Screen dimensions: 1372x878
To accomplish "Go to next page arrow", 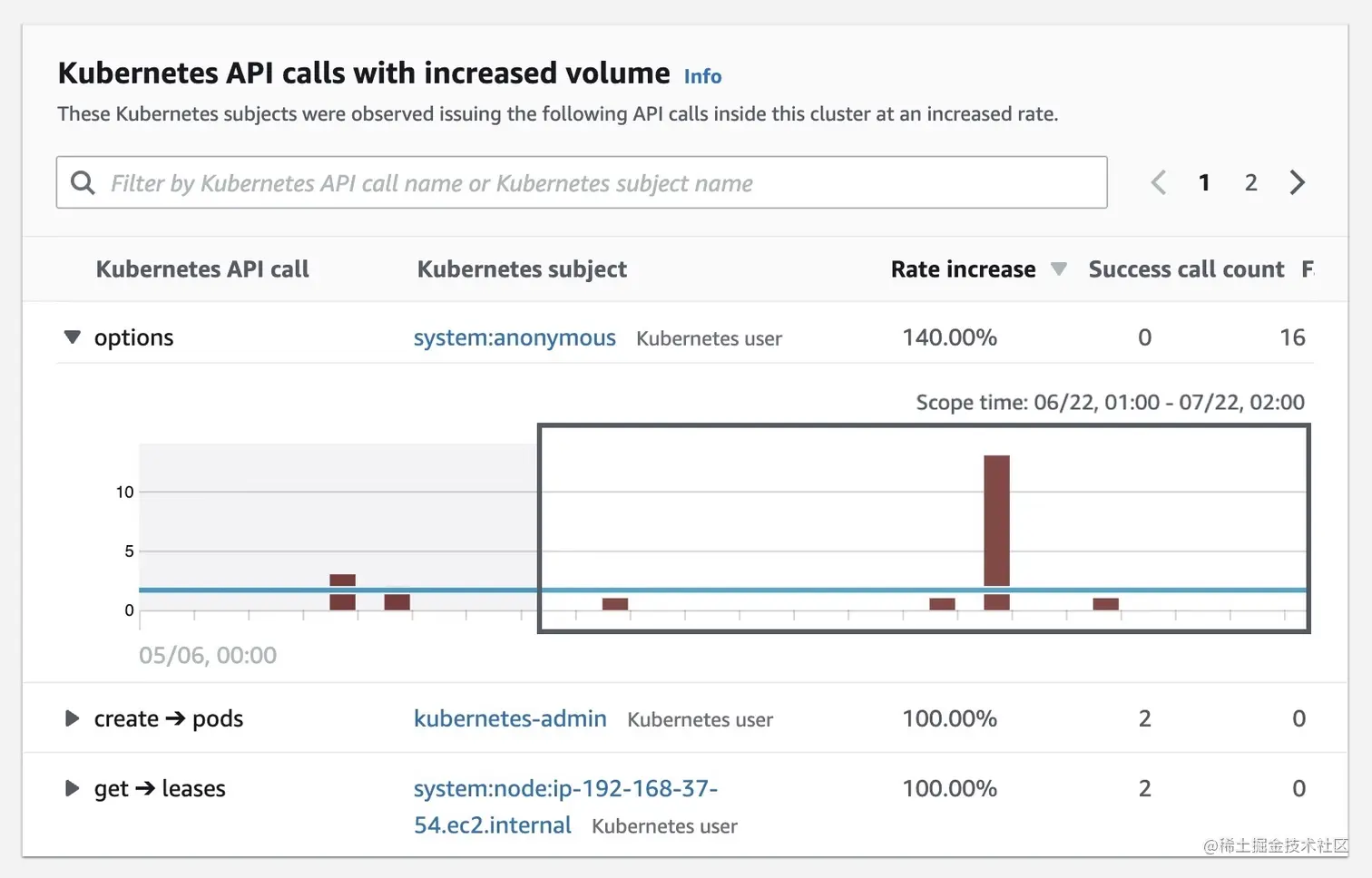I will click(x=1298, y=182).
